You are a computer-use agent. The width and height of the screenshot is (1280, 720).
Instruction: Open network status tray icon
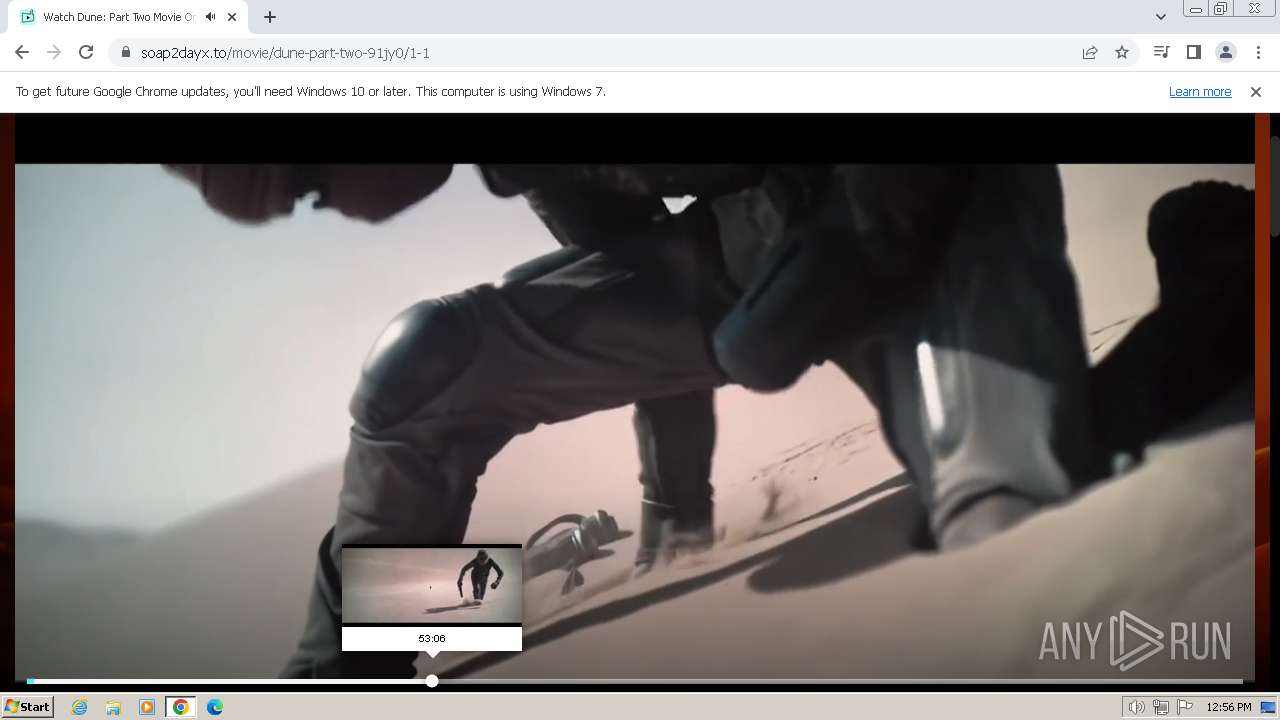click(1161, 707)
